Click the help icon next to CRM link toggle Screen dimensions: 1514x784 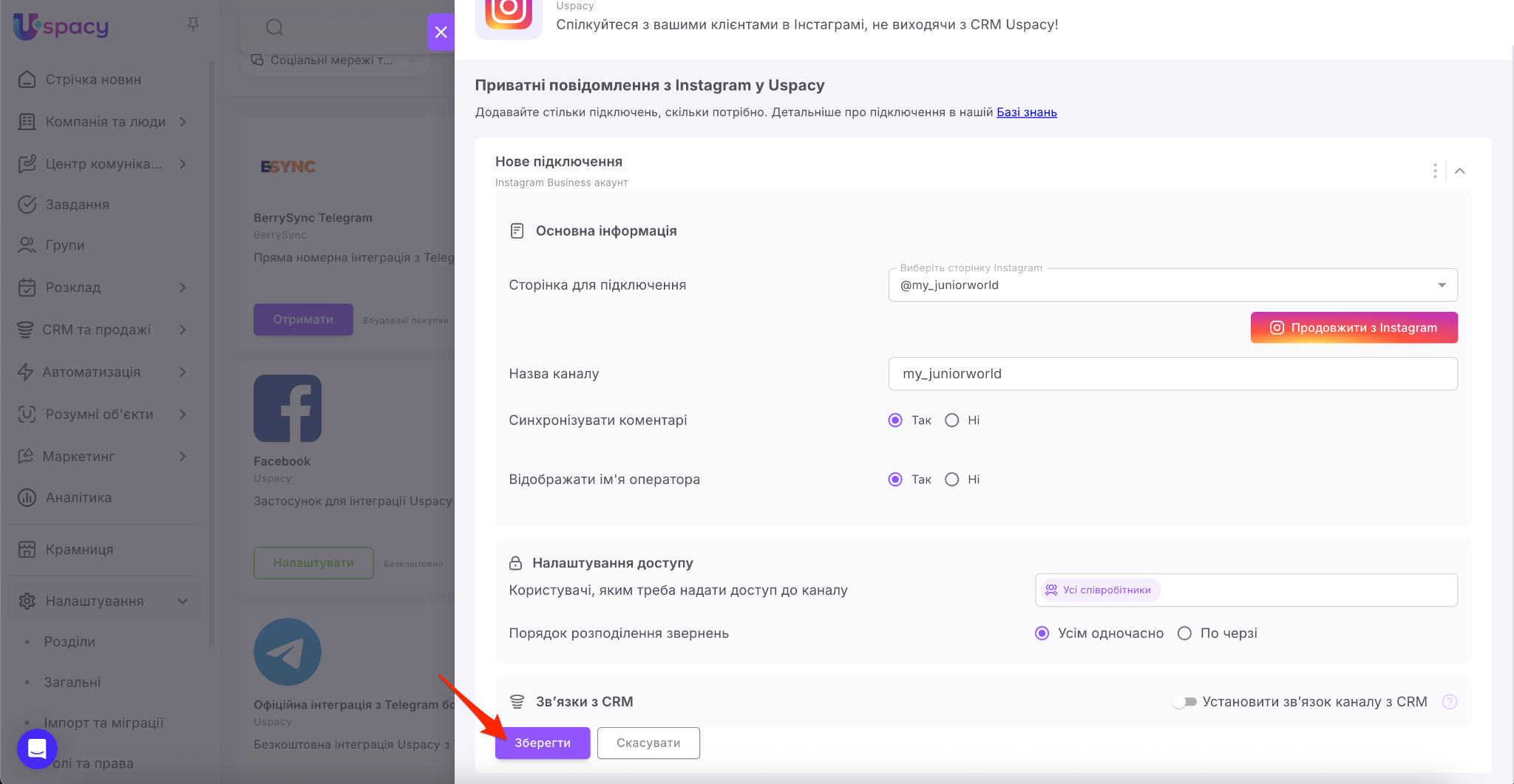(1450, 702)
